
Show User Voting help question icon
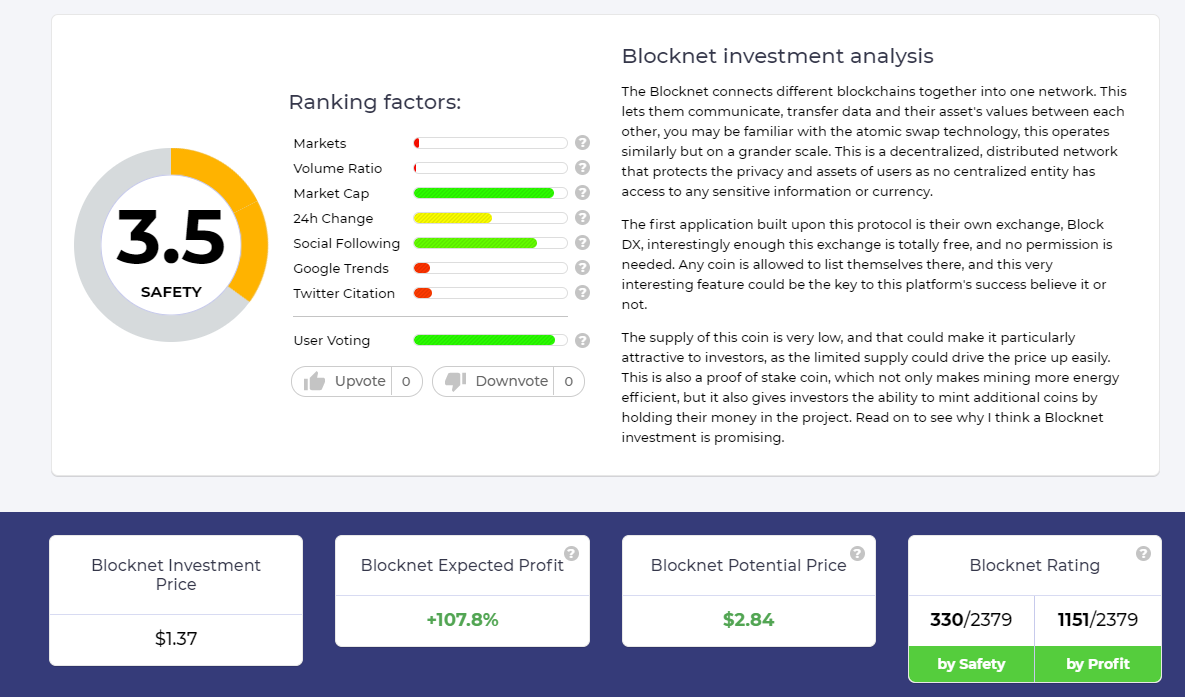[x=582, y=340]
